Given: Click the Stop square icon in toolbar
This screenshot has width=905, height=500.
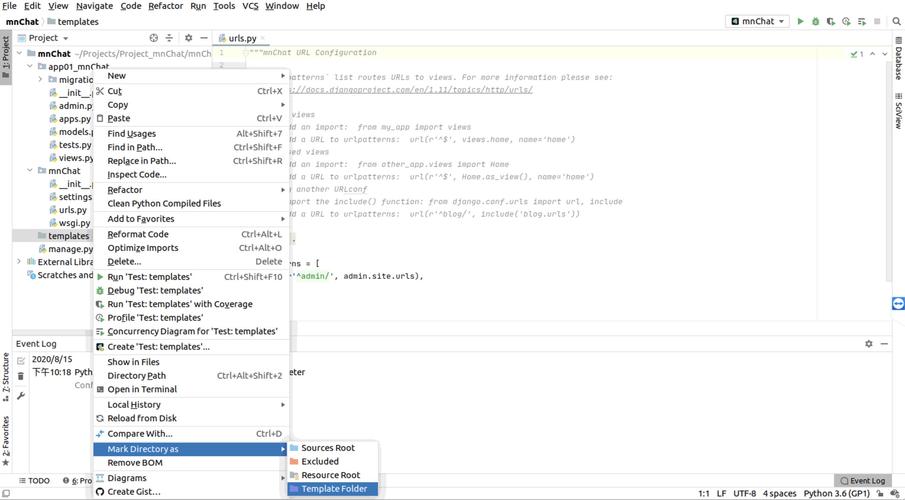Looking at the screenshot, I should (877, 21).
